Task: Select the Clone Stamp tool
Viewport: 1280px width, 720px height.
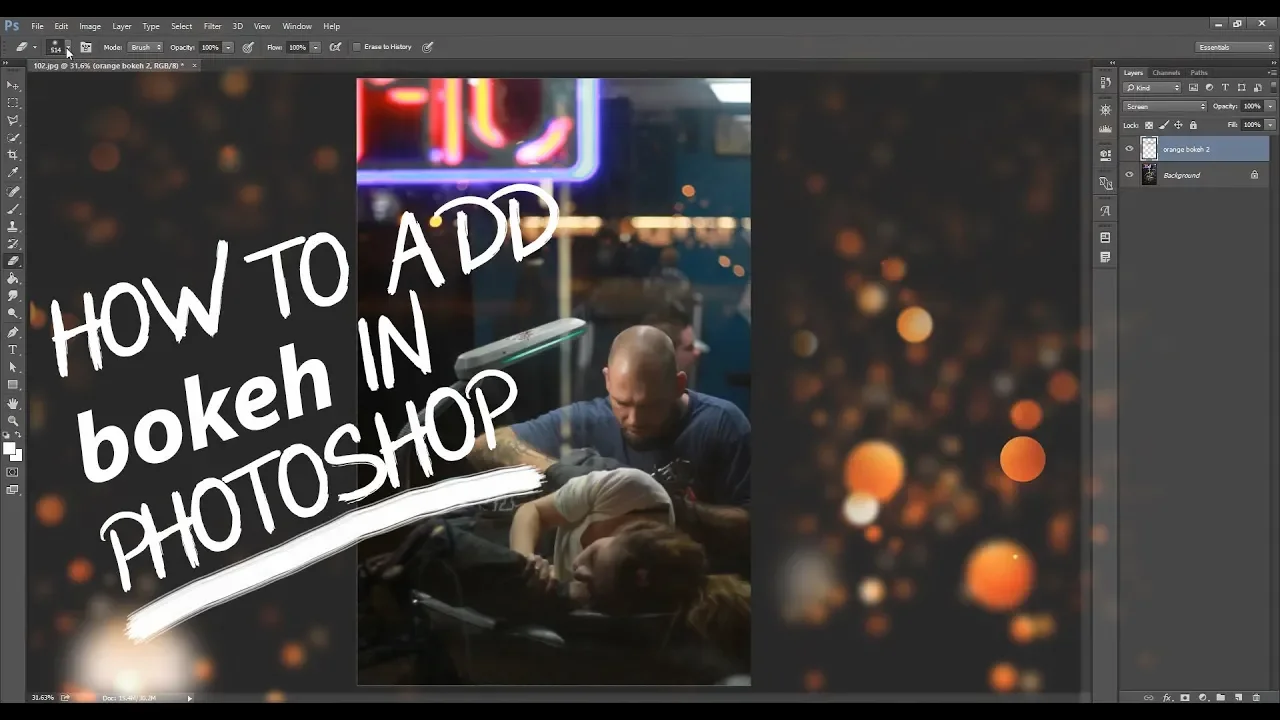Action: tap(13, 227)
